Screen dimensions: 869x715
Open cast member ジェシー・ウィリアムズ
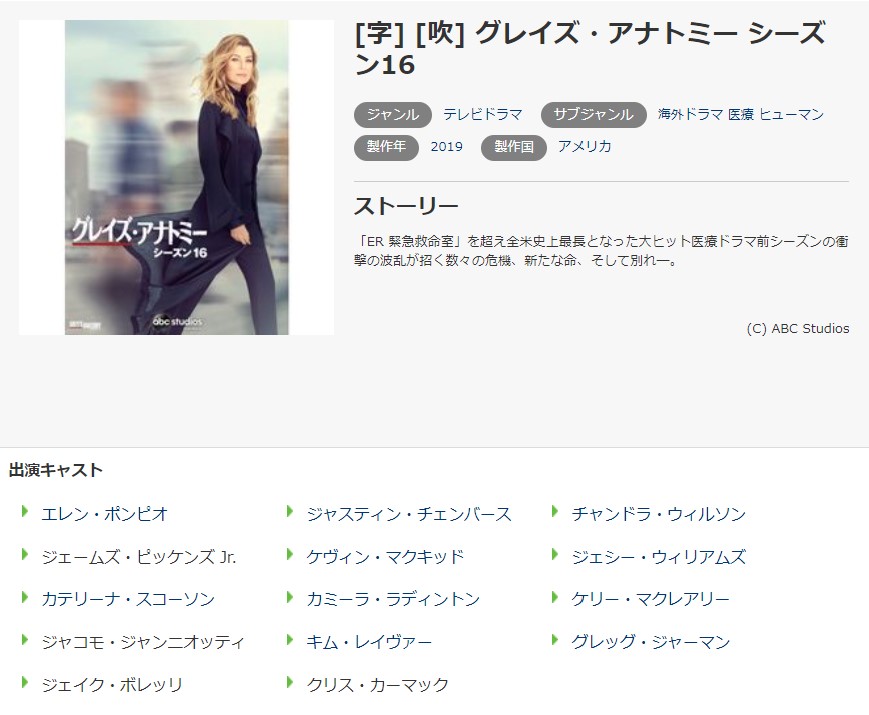click(x=658, y=556)
